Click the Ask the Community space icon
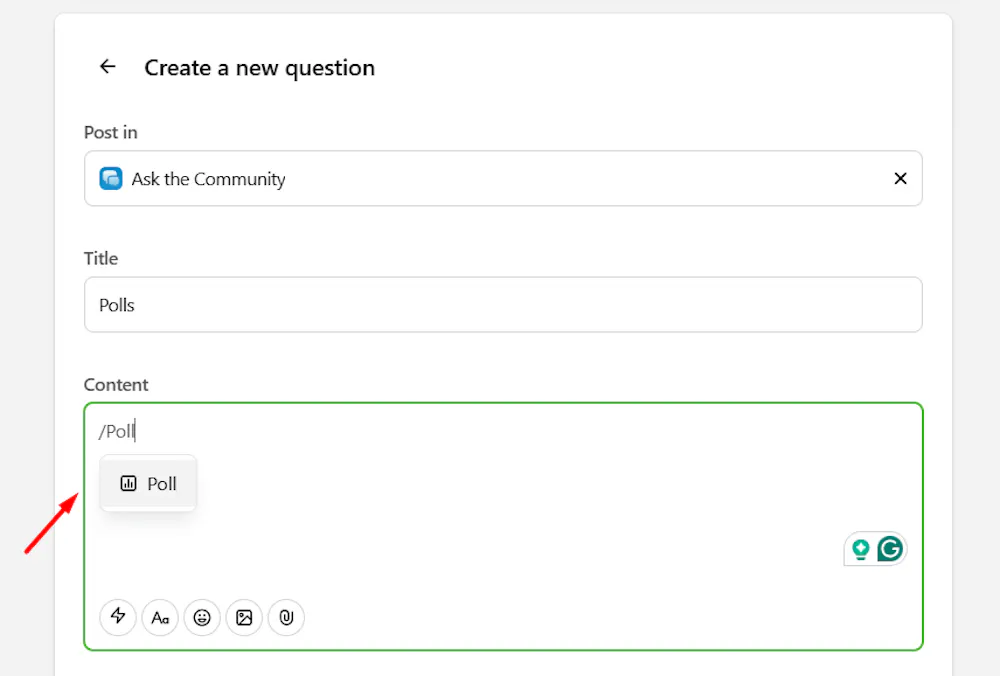The height and width of the screenshot is (676, 1000). [111, 179]
